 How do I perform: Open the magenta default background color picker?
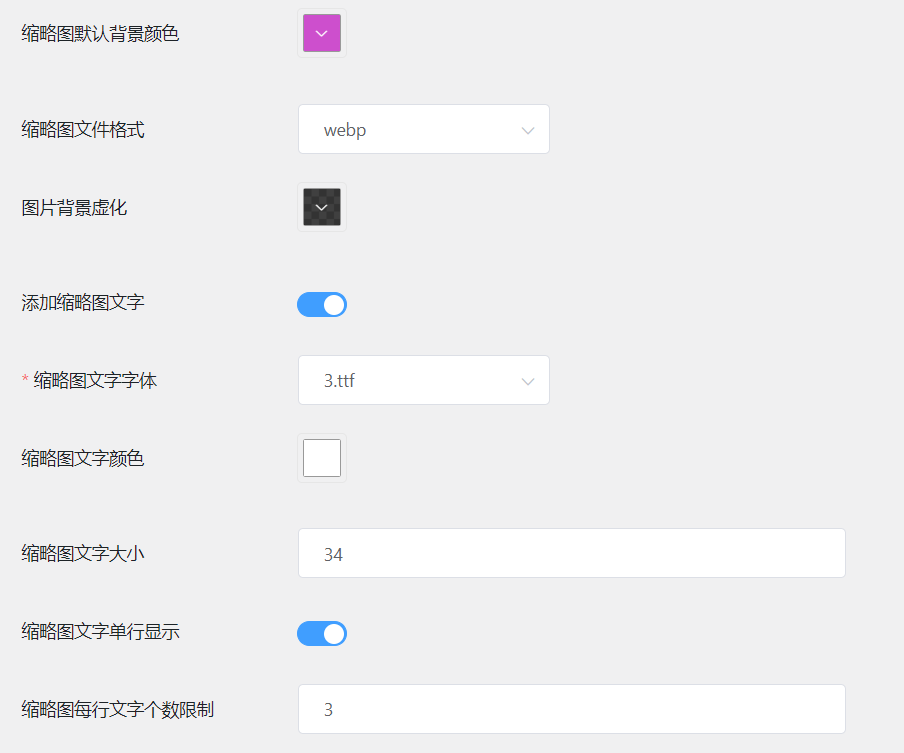(x=321, y=32)
